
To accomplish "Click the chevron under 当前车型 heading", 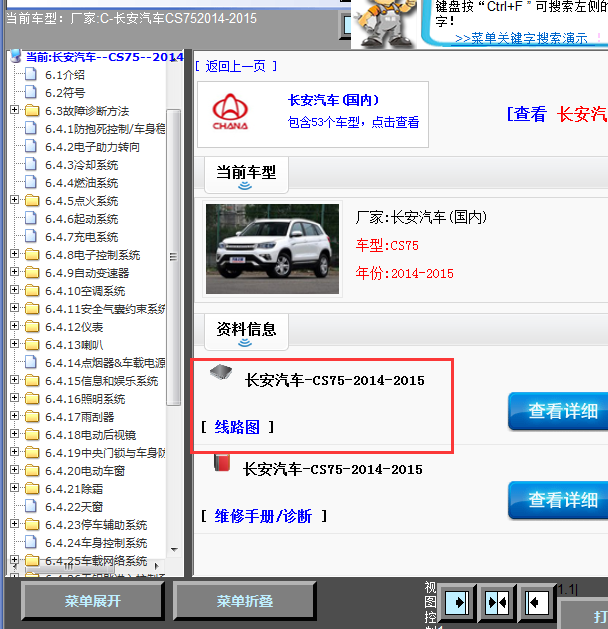I will (x=245, y=186).
